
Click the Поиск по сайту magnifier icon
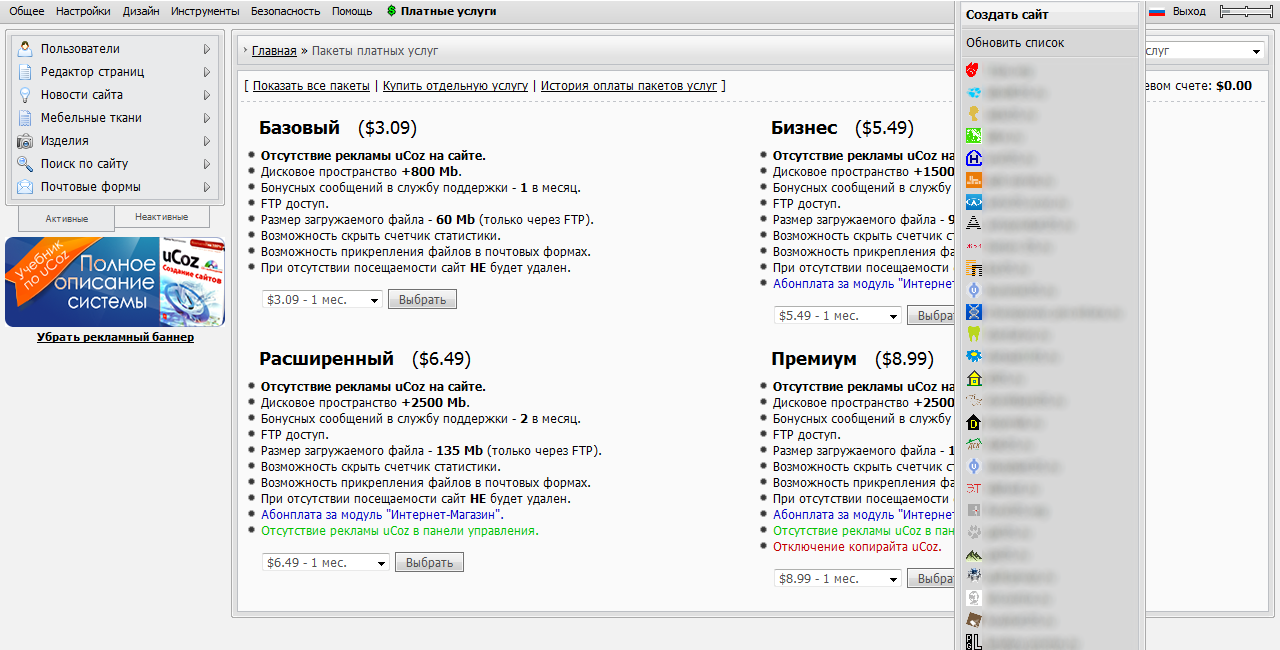pyautogui.click(x=24, y=164)
